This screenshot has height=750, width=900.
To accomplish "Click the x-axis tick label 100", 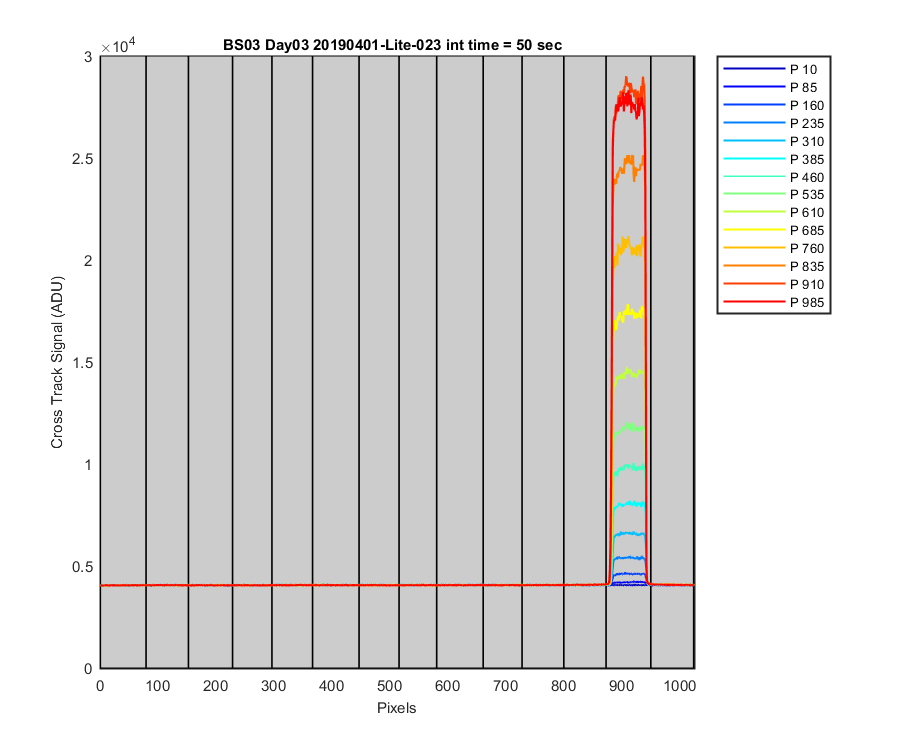I will [x=158, y=686].
